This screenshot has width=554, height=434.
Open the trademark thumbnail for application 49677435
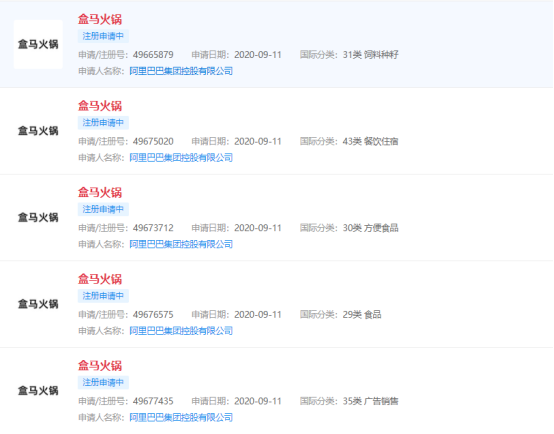38,391
